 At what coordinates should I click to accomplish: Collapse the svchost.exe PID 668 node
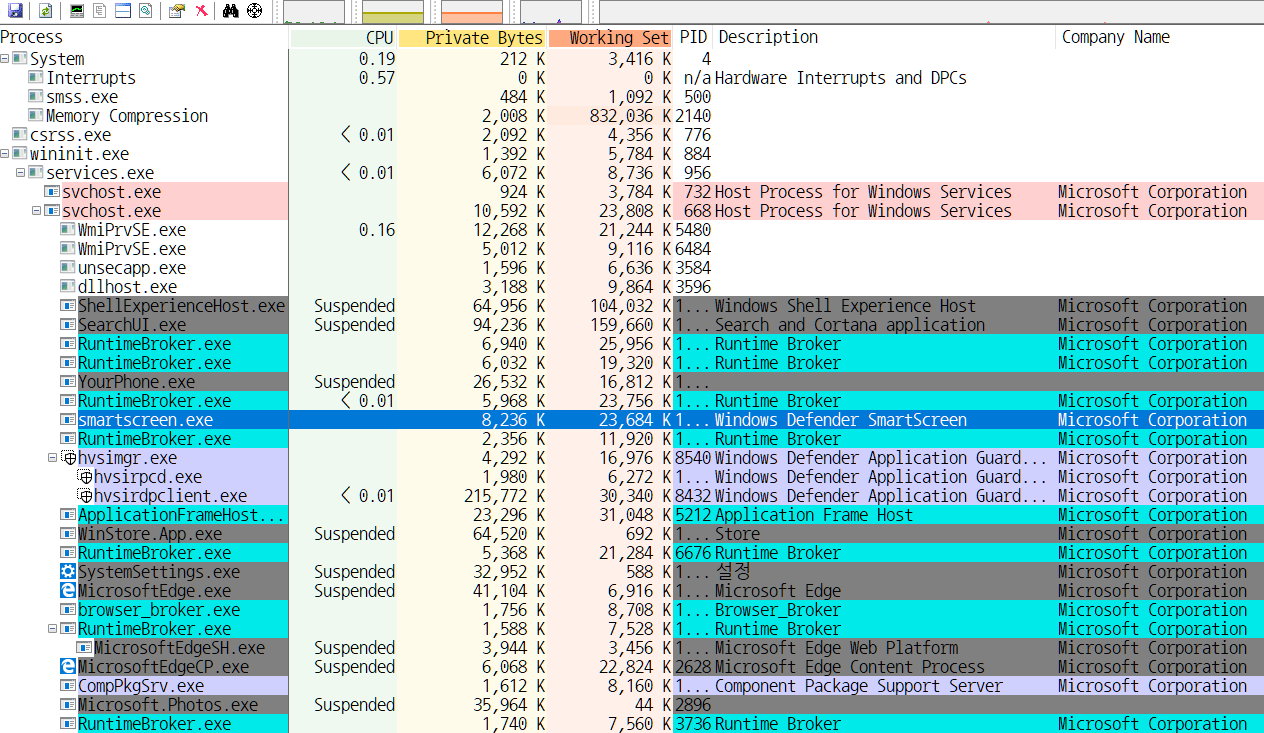pos(37,211)
